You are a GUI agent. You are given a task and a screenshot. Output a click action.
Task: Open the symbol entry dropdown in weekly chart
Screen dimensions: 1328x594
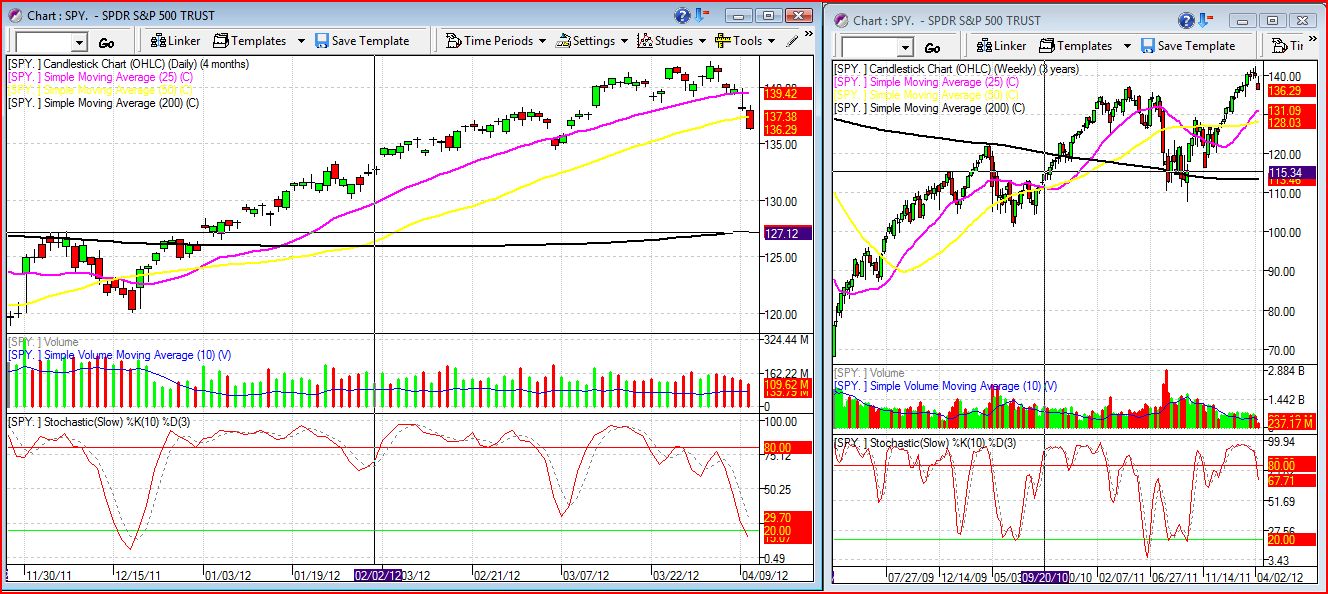[x=906, y=47]
